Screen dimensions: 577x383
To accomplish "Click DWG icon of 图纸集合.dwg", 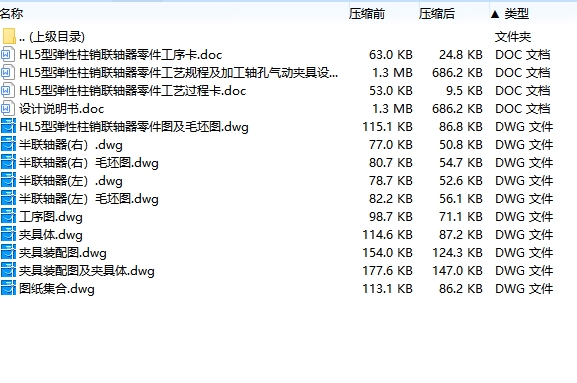I will 8,289.
